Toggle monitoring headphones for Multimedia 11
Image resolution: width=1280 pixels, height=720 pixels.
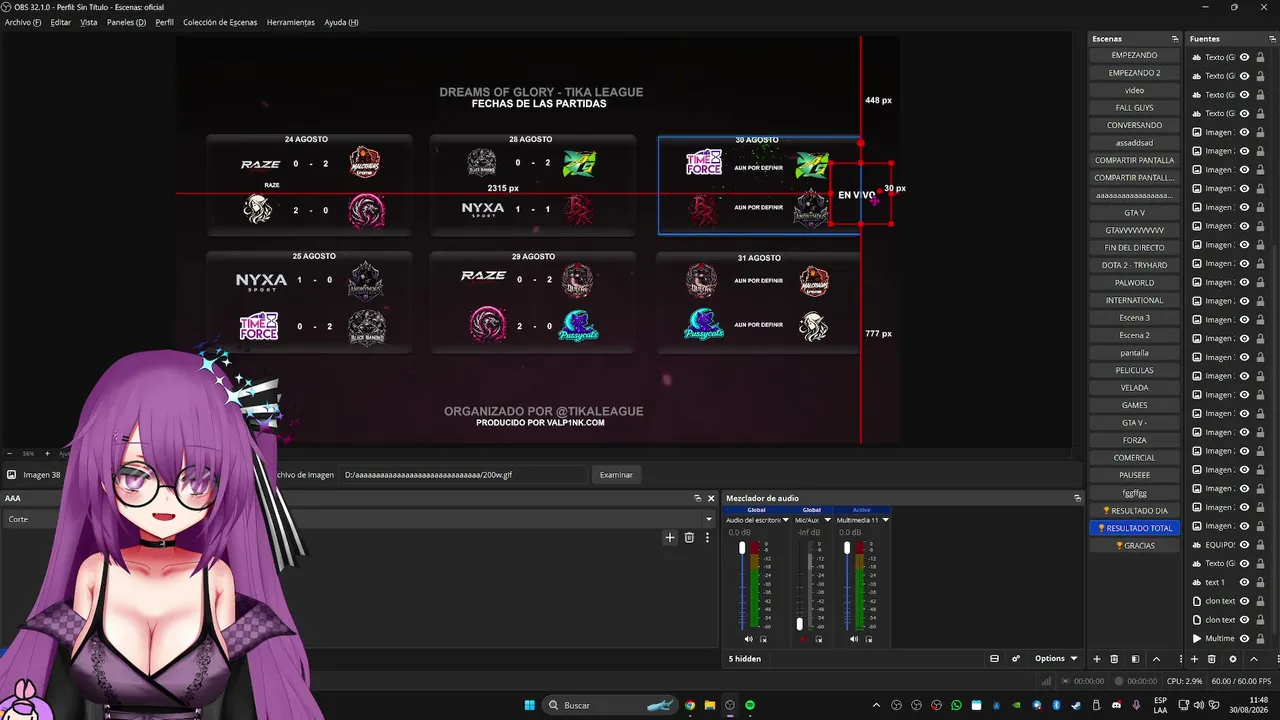pos(868,639)
